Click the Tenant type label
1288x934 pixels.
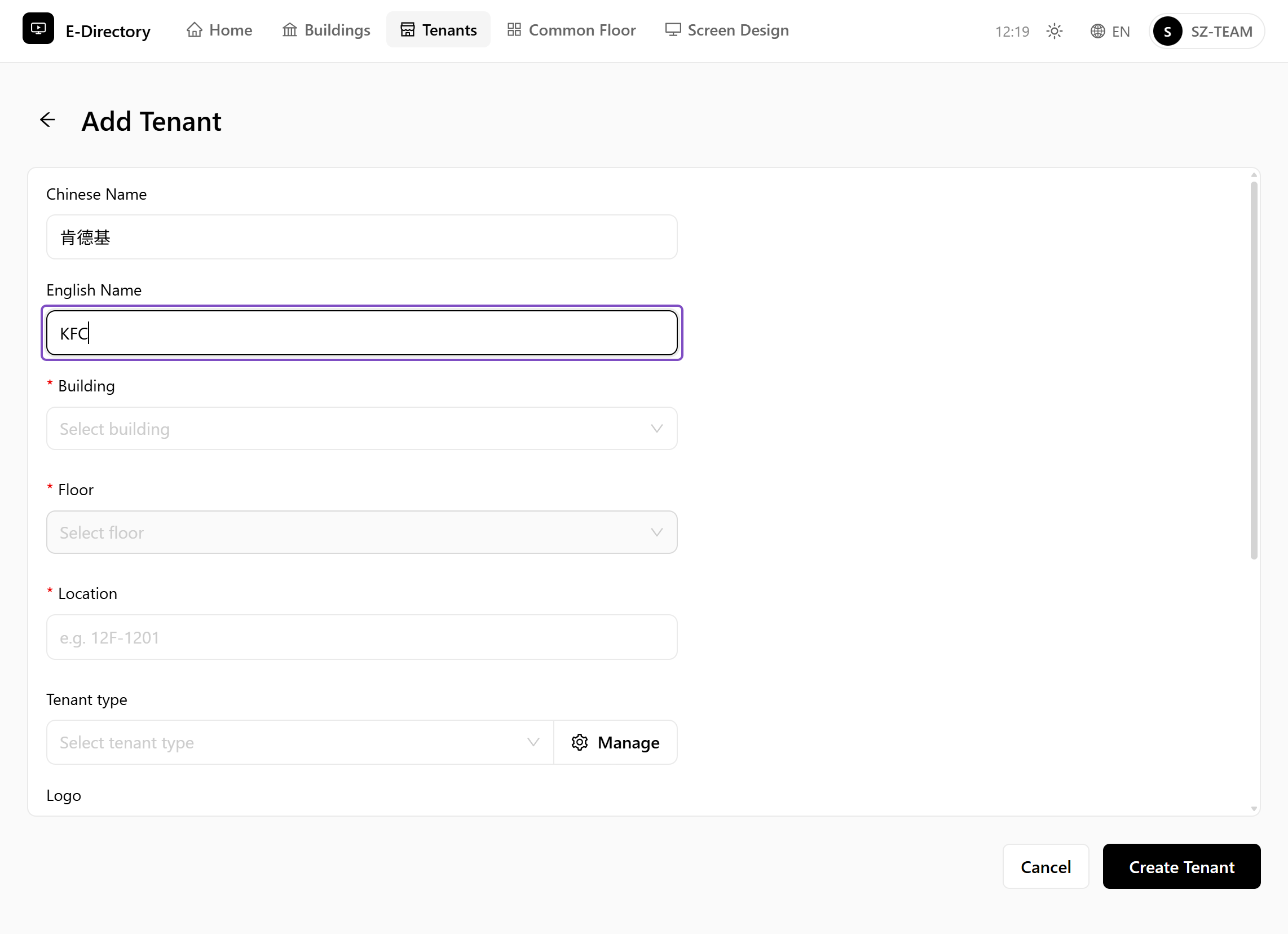point(87,699)
